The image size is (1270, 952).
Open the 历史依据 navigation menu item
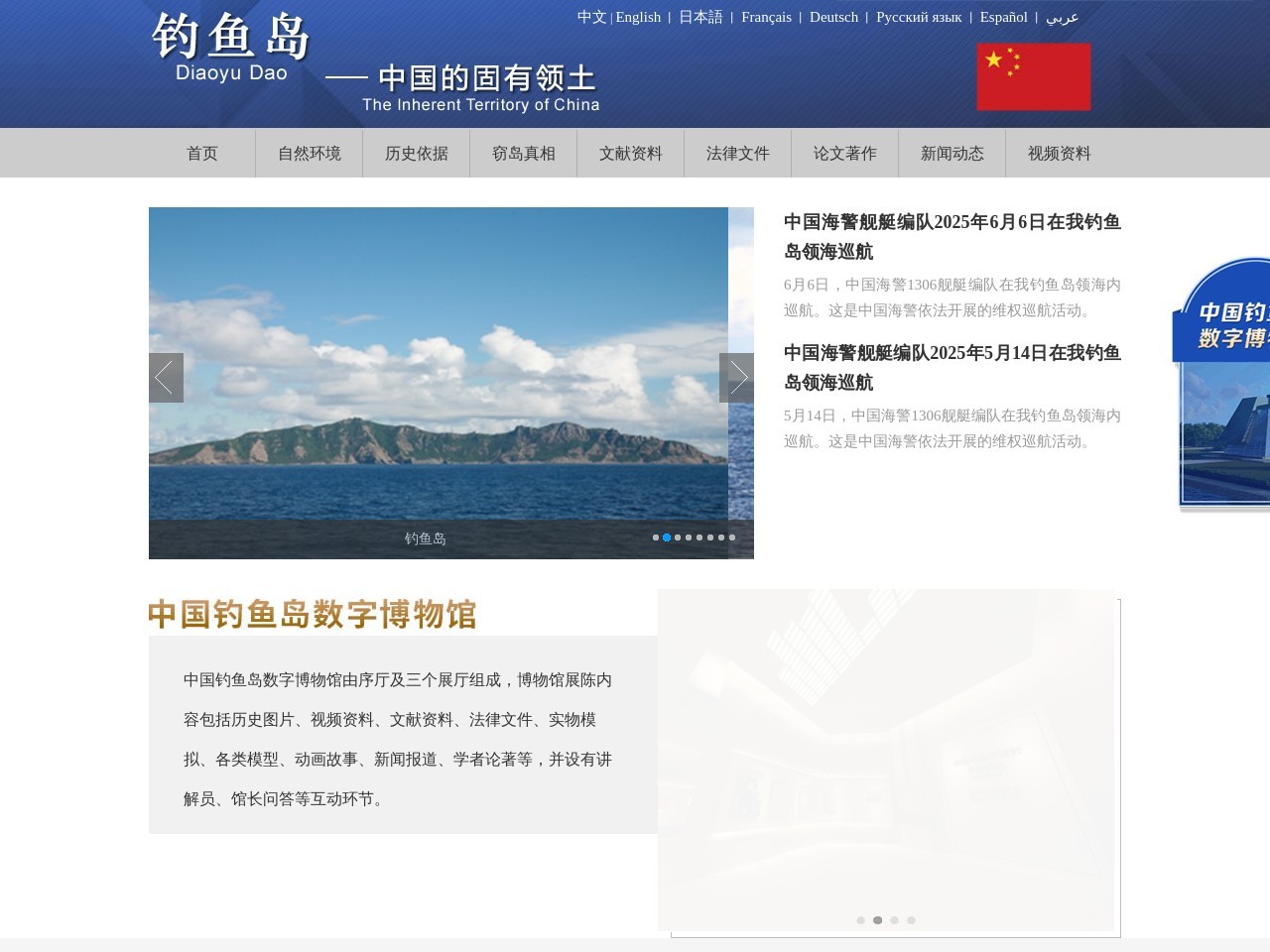[x=416, y=153]
